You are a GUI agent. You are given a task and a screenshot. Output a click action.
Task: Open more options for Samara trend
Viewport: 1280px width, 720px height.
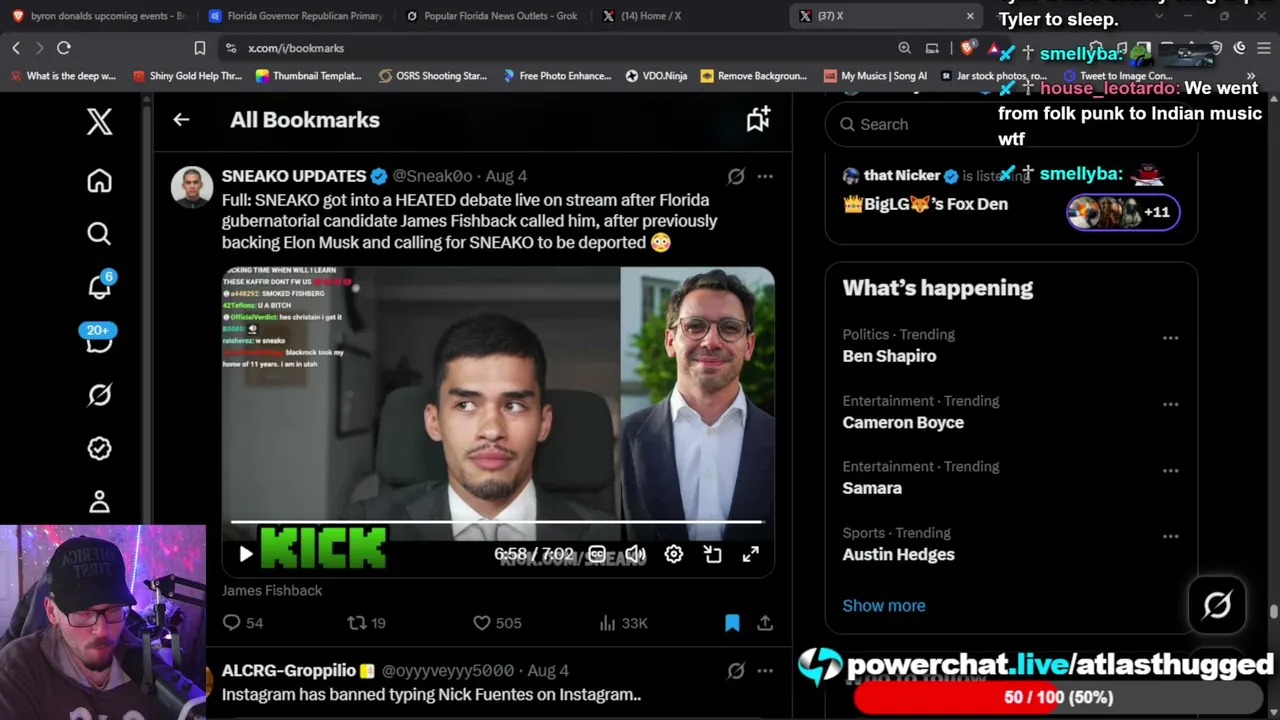point(1170,470)
